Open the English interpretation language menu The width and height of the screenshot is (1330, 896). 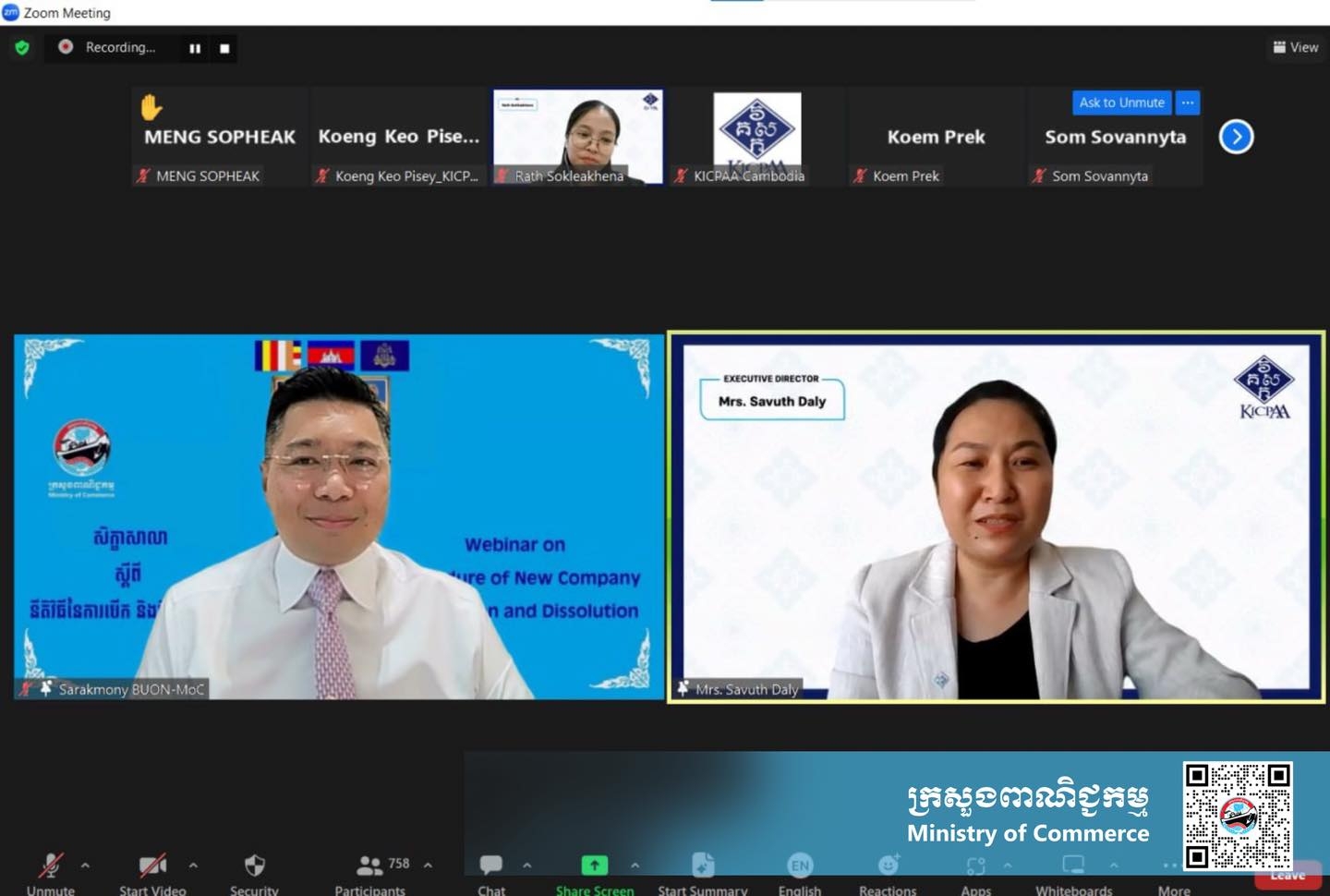[800, 866]
